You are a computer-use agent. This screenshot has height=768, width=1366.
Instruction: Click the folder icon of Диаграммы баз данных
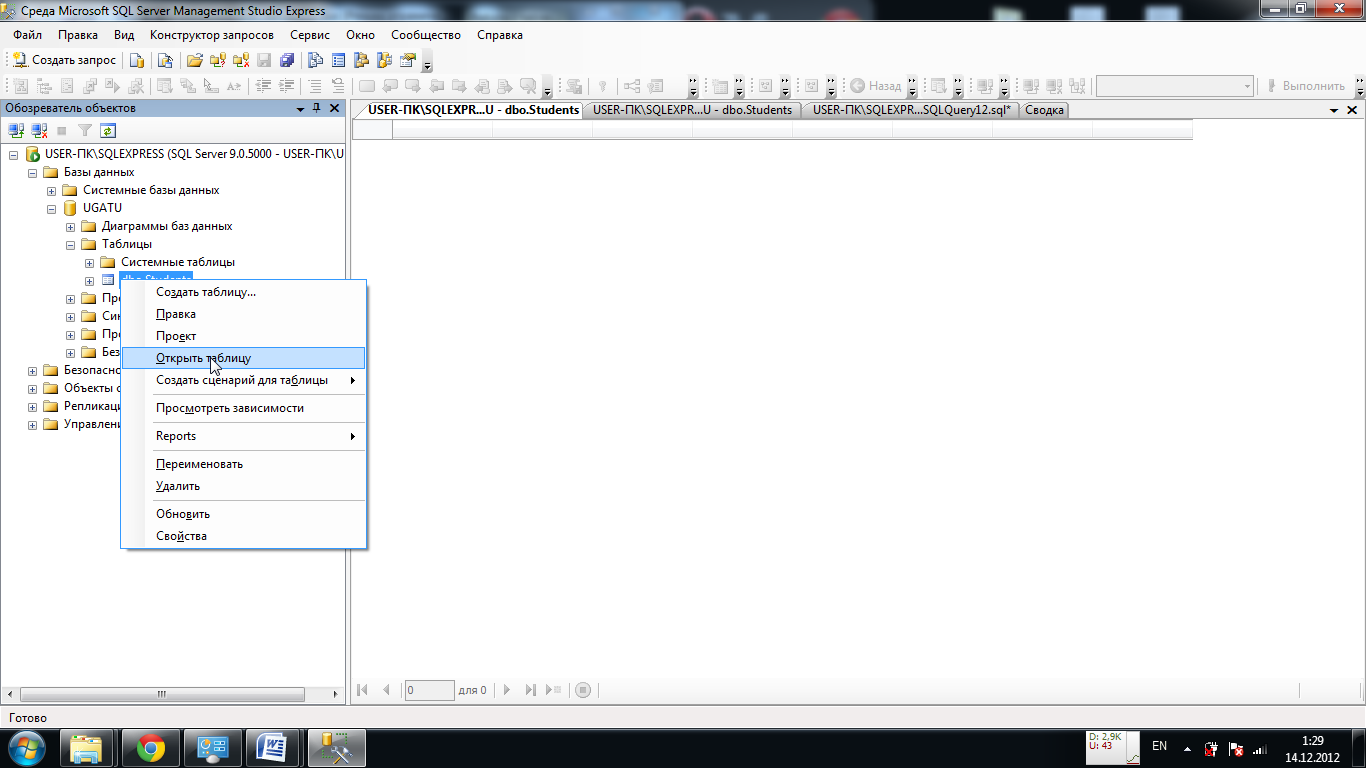coord(88,226)
